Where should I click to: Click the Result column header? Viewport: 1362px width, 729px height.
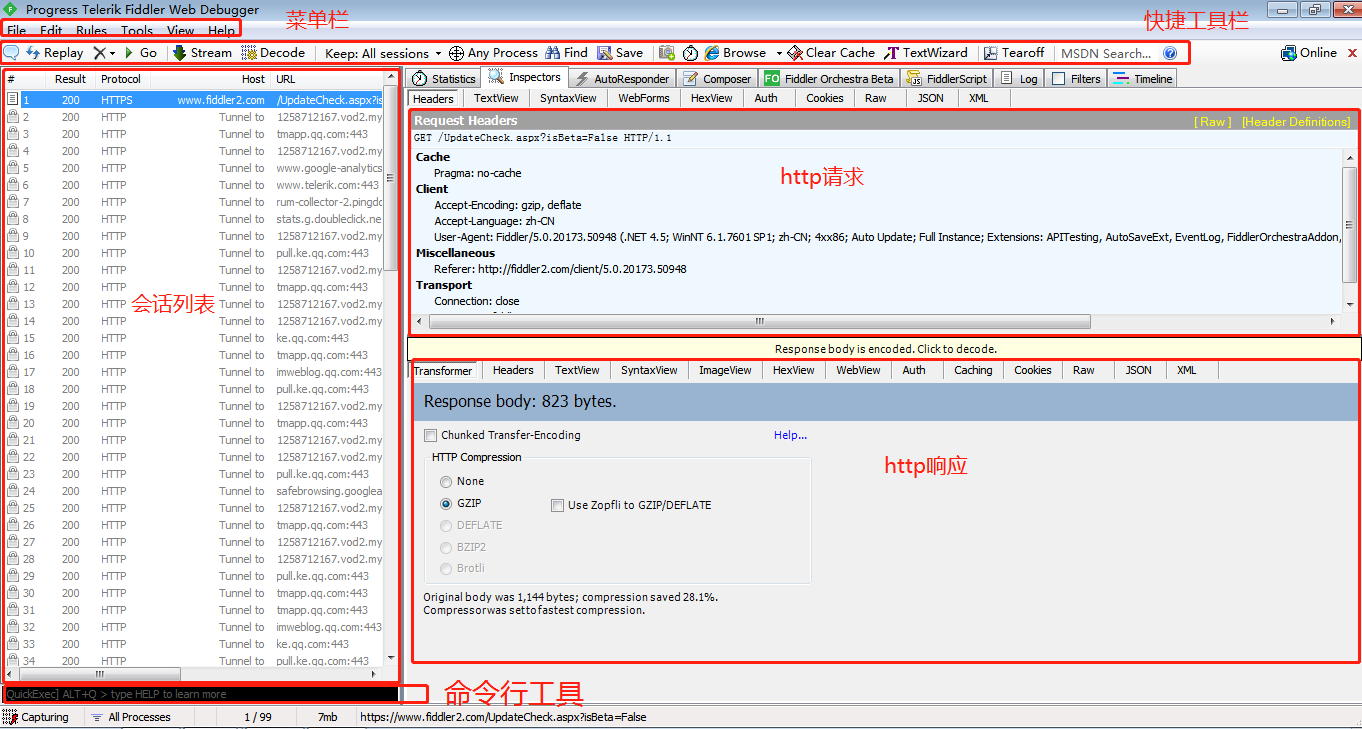(70, 79)
